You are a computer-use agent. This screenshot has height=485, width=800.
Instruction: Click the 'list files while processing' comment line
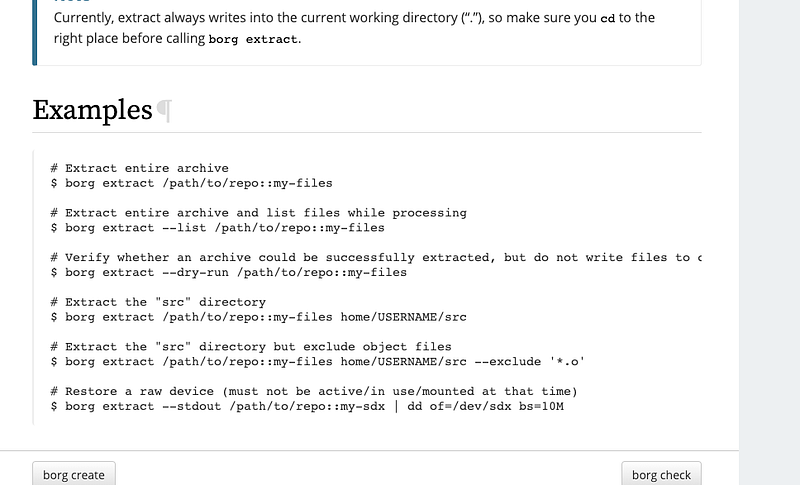pos(258,213)
